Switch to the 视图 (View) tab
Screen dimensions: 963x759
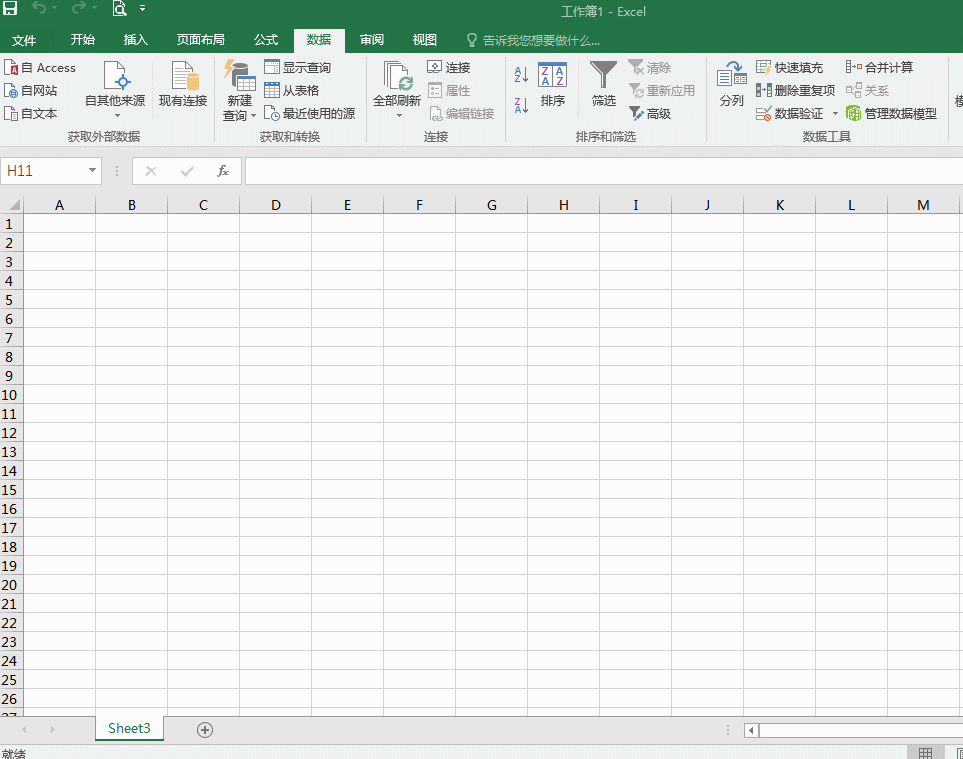click(x=424, y=40)
